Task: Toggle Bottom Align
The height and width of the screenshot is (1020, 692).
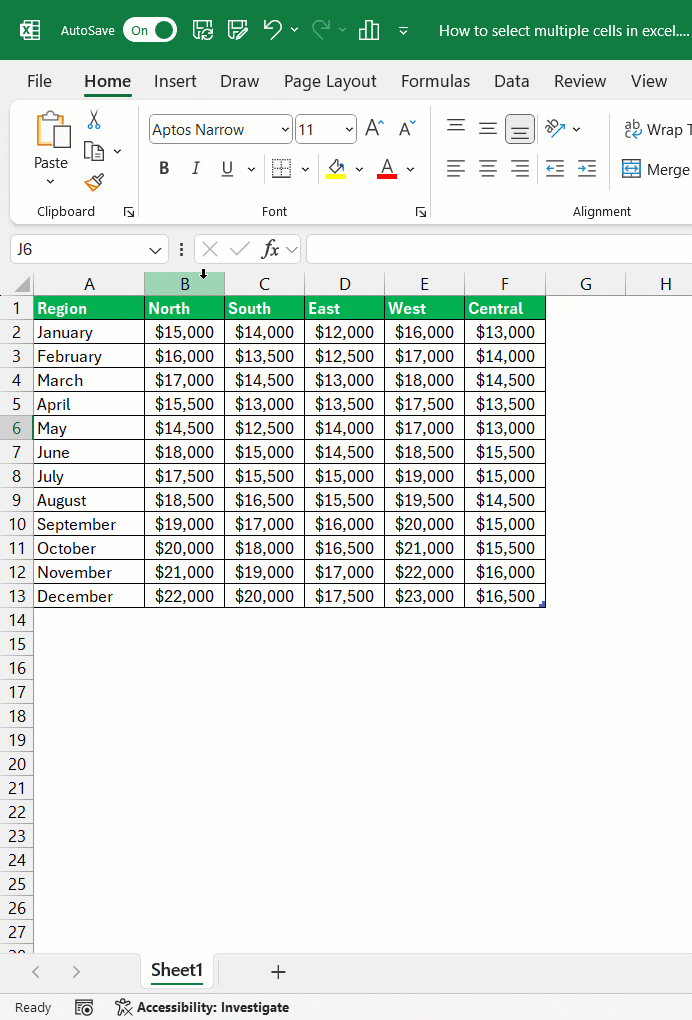Action: (x=520, y=129)
